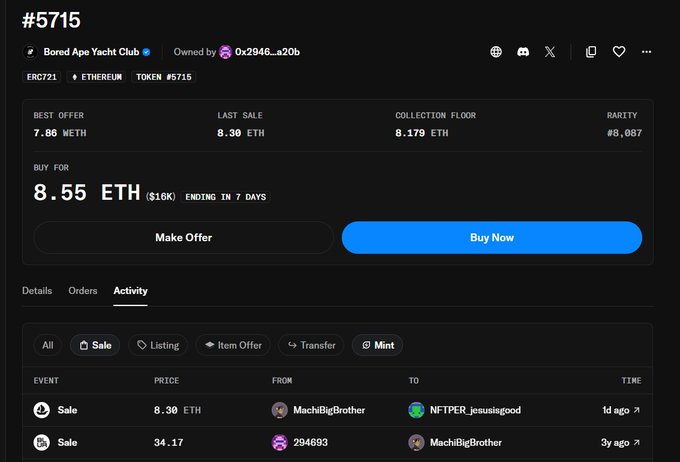Click the #8,087 rarity rank
680x462 pixels.
(x=624, y=133)
